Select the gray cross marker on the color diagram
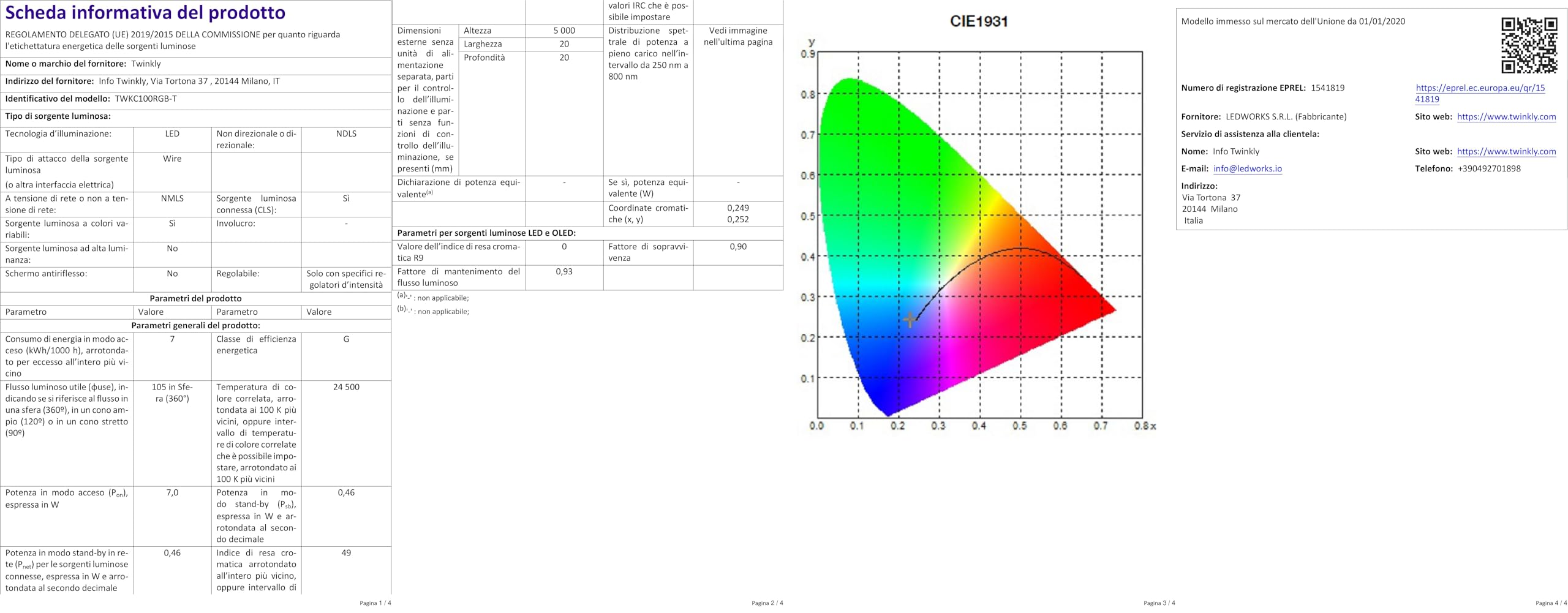The width and height of the screenshot is (1568, 613). coord(909,318)
